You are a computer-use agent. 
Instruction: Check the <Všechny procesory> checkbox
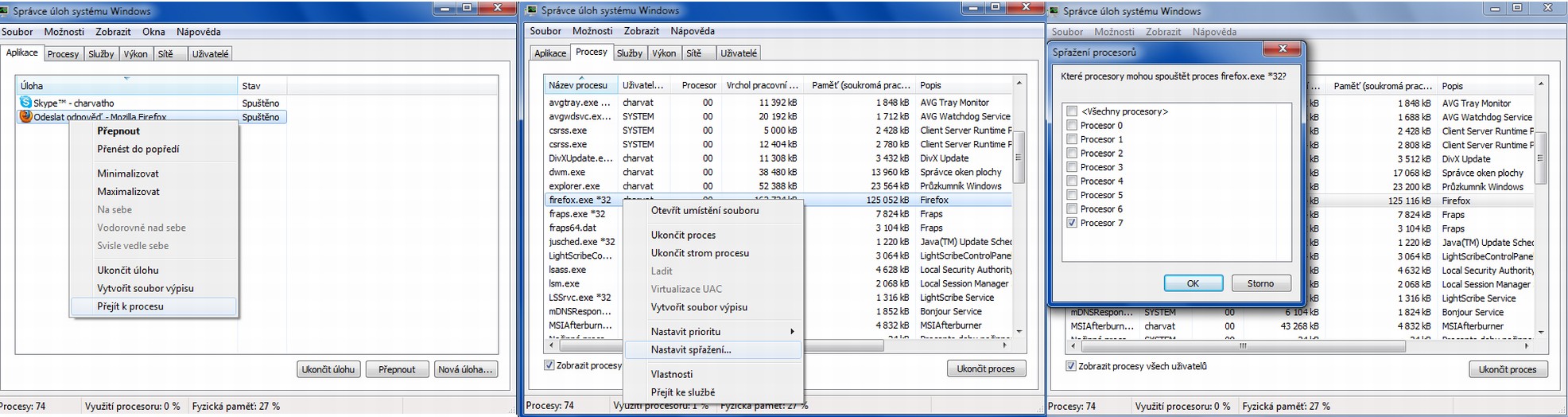click(1072, 111)
